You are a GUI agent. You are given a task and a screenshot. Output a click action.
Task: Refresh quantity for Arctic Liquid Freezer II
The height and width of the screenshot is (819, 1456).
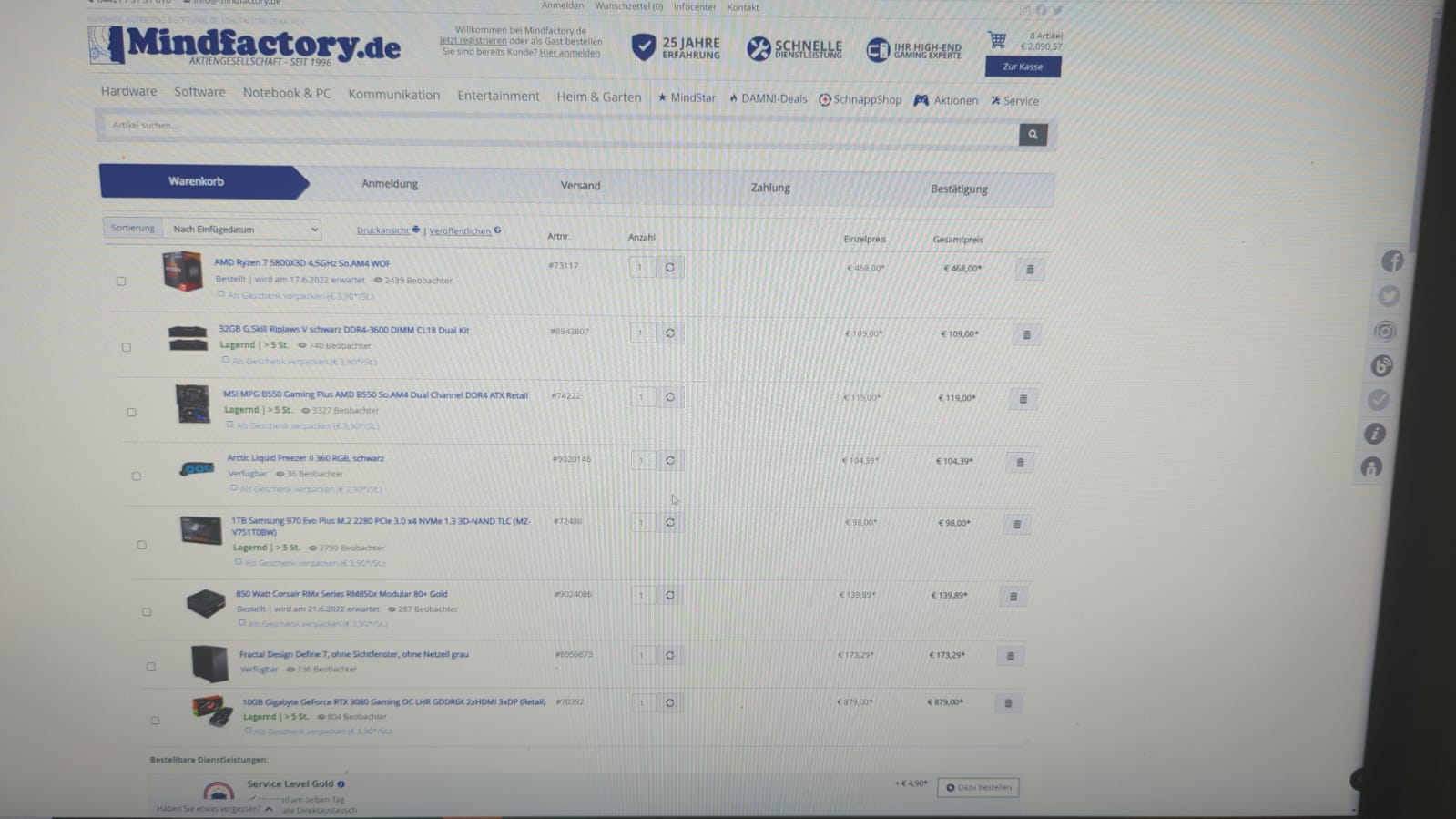[x=670, y=461]
